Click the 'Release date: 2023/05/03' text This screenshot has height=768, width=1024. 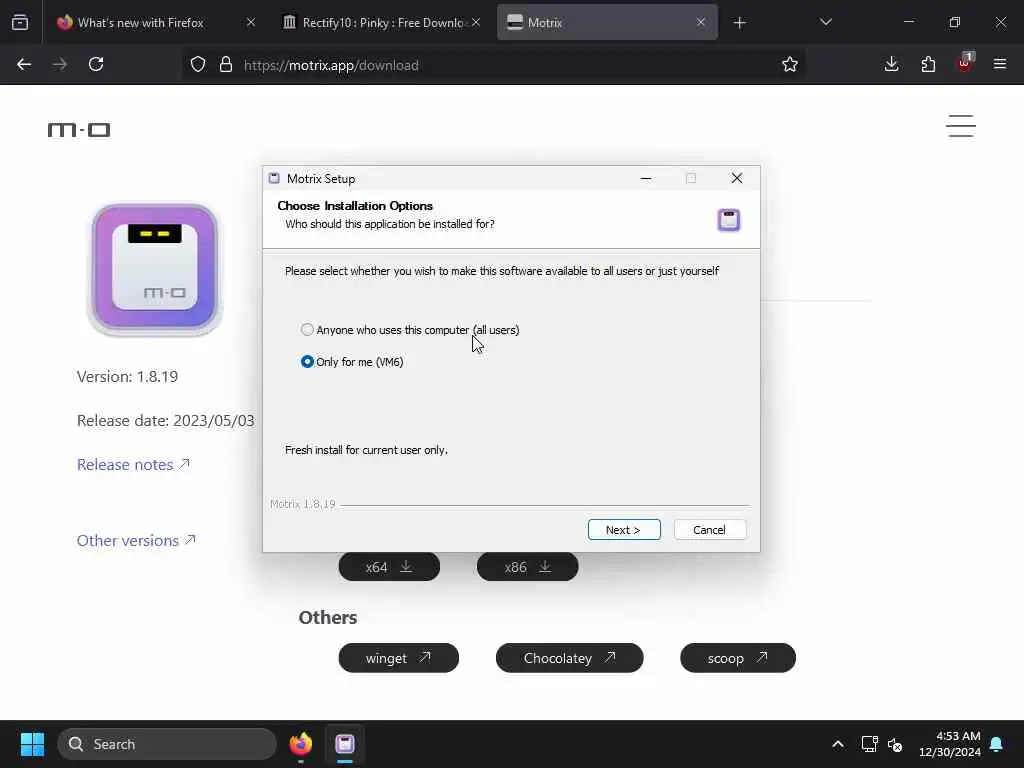pos(165,421)
